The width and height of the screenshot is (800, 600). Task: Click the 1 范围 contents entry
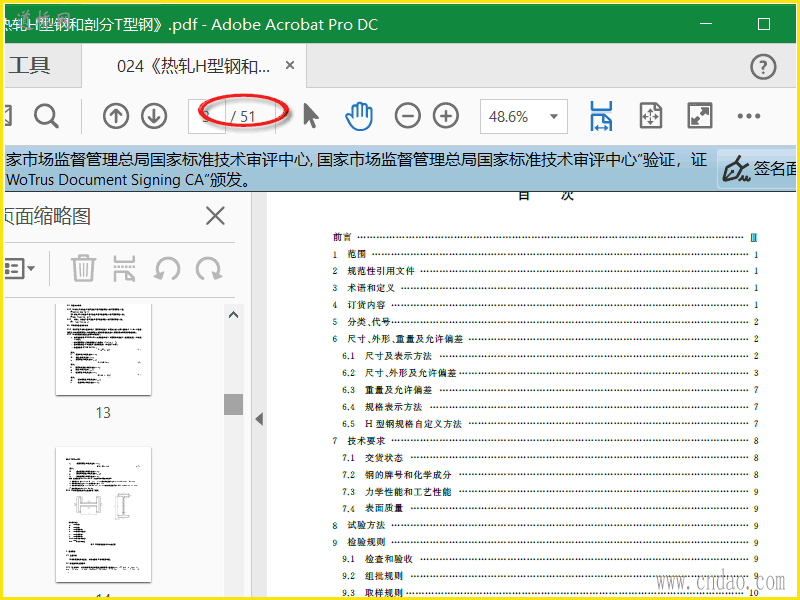click(545, 254)
